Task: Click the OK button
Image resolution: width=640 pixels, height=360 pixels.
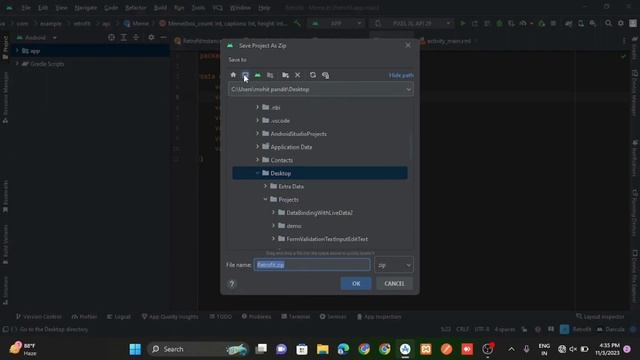Action: tap(356, 284)
